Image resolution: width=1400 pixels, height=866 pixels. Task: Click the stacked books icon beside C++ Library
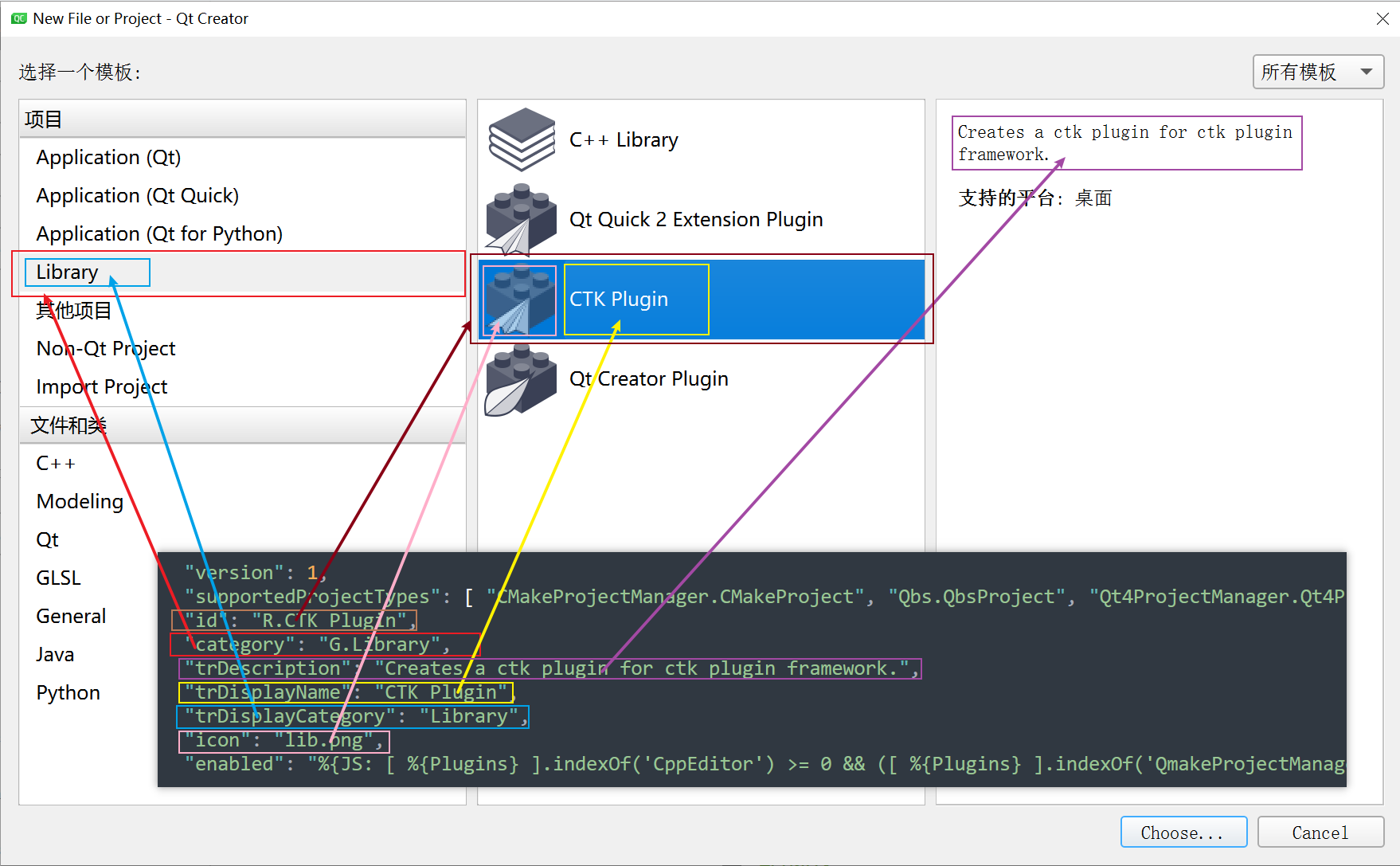click(521, 139)
